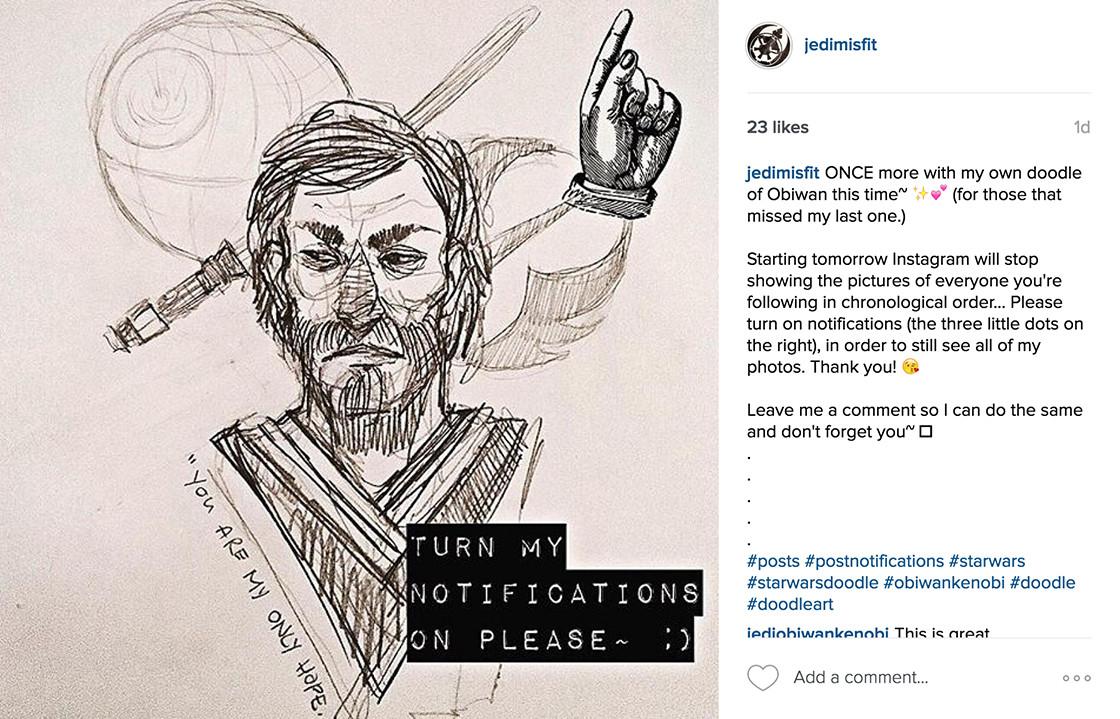Screen dimensions: 1120x719
Task: Click the heart like icon
Action: (762, 677)
